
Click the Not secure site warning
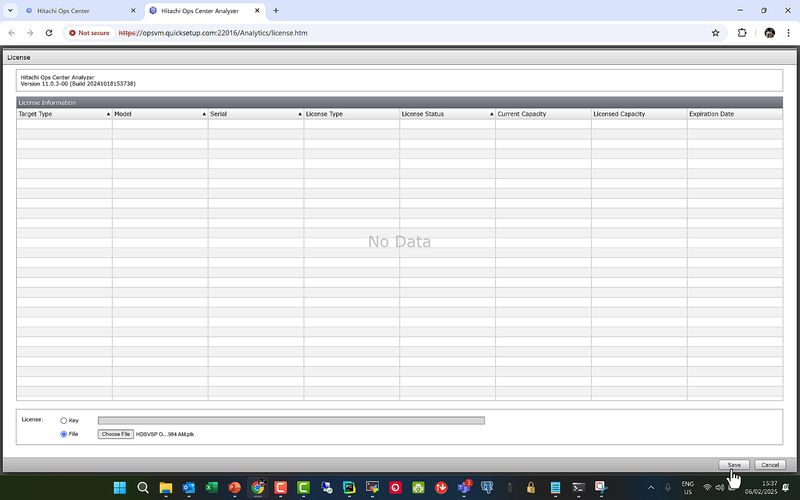pyautogui.click(x=89, y=33)
